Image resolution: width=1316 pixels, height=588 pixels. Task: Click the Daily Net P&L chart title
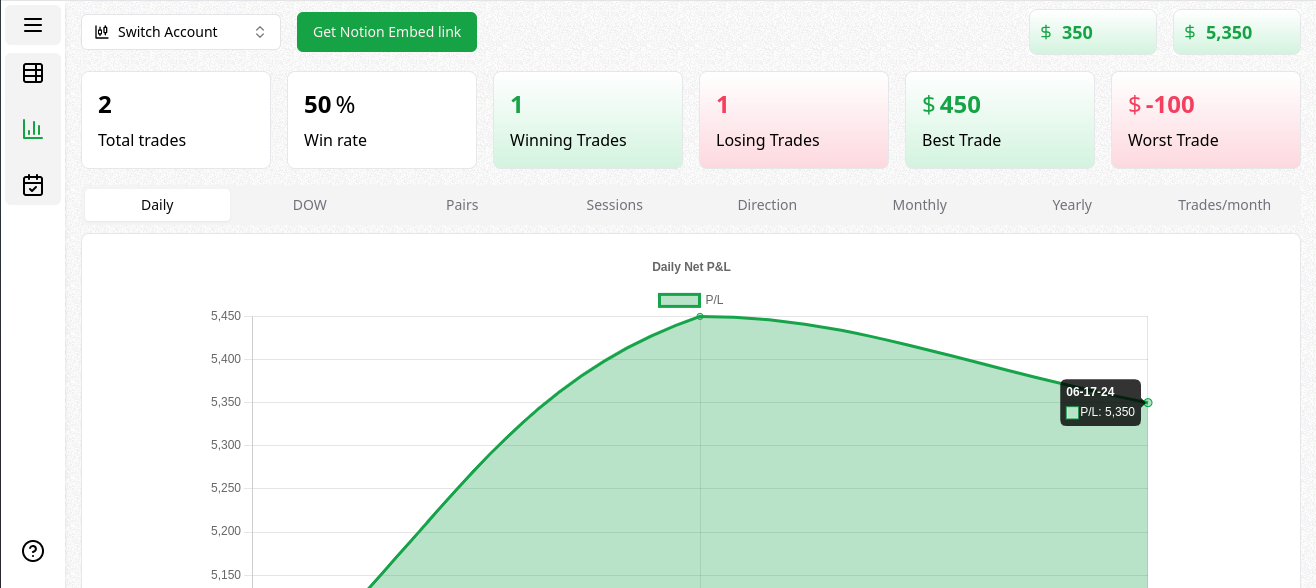[691, 267]
